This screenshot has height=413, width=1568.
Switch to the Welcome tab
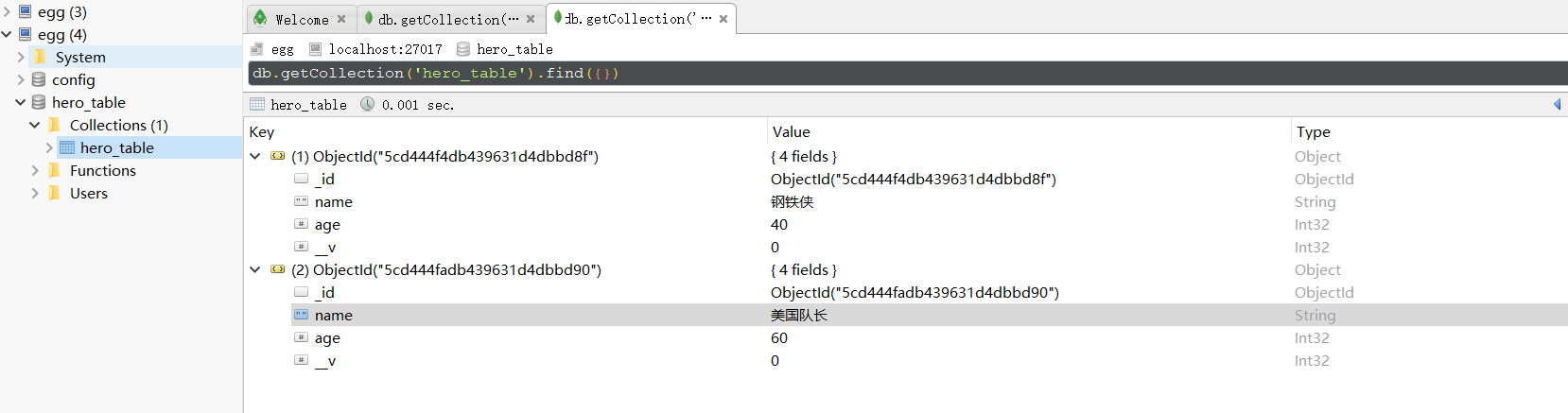click(x=301, y=19)
